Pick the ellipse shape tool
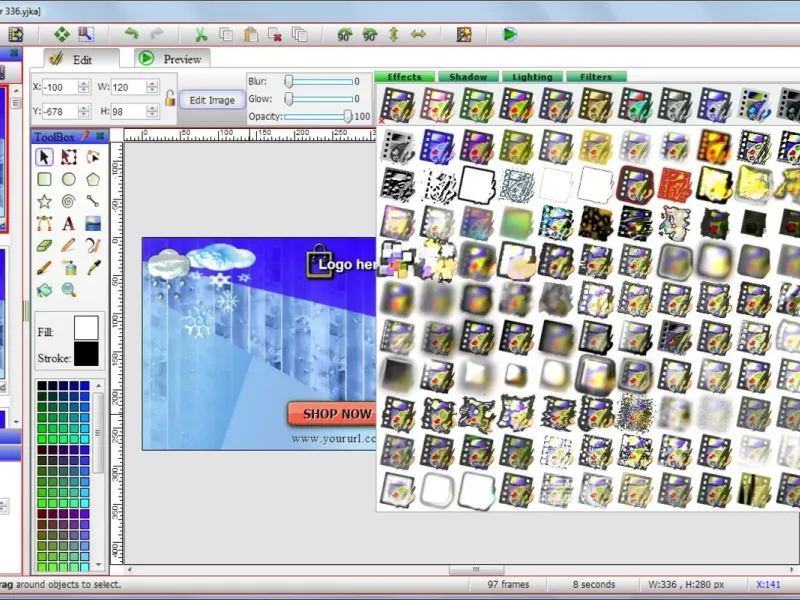The width and height of the screenshot is (800, 600). pyautogui.click(x=69, y=179)
